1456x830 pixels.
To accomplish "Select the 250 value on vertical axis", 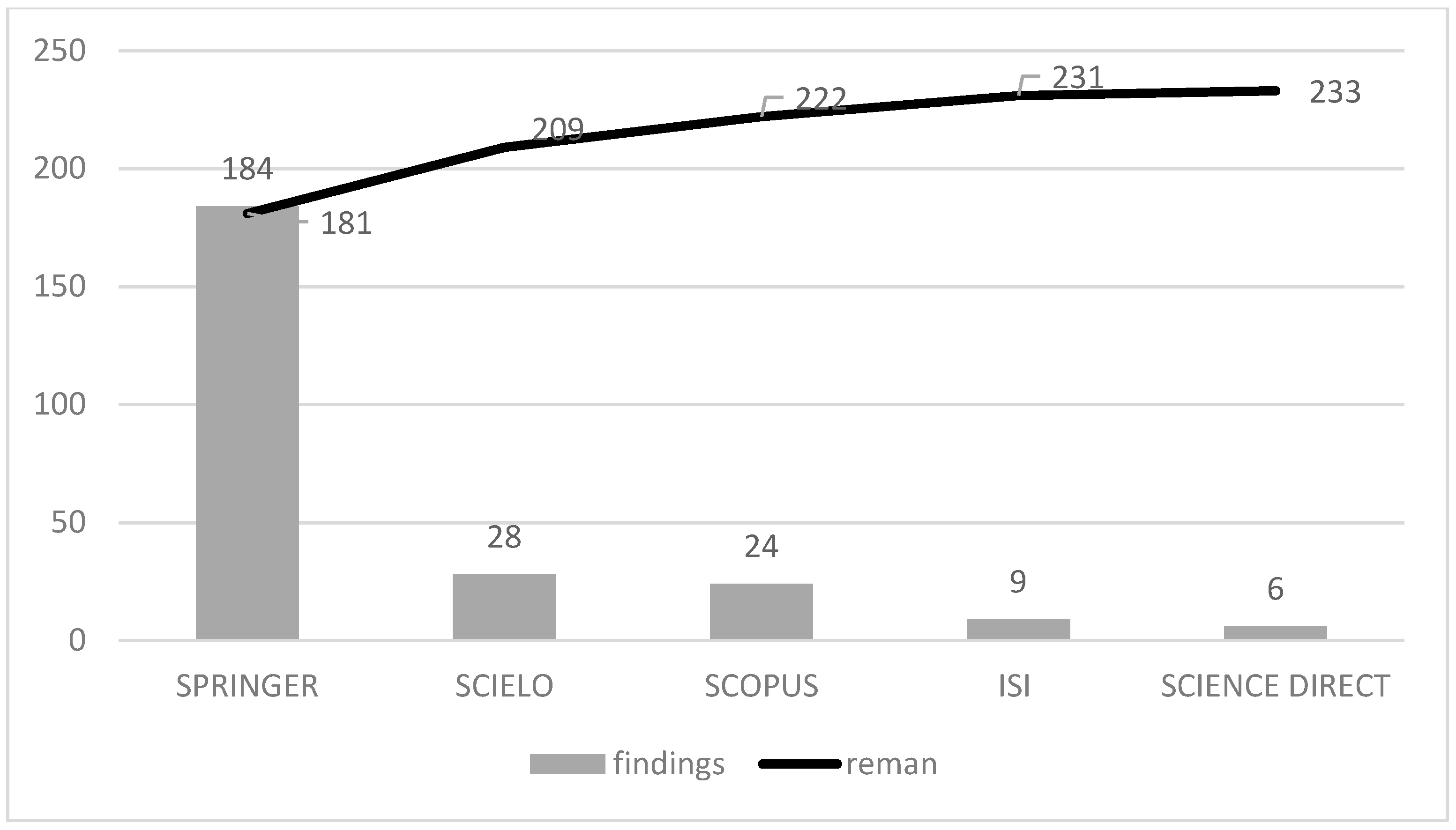I will [x=60, y=52].
